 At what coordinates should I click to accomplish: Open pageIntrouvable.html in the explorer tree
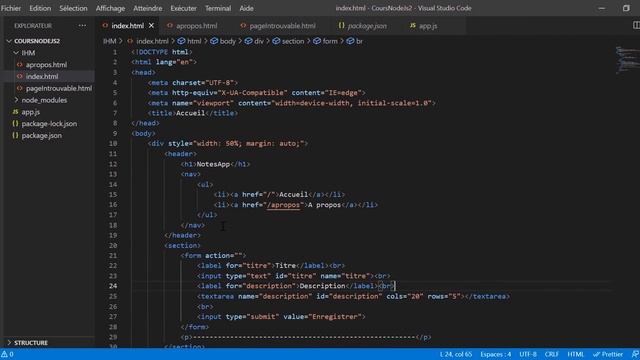[x=59, y=89]
